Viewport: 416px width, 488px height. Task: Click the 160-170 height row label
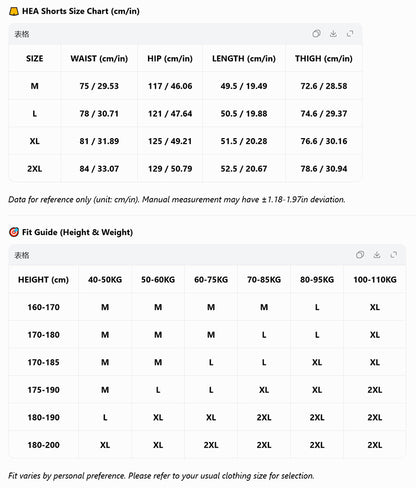(x=44, y=307)
